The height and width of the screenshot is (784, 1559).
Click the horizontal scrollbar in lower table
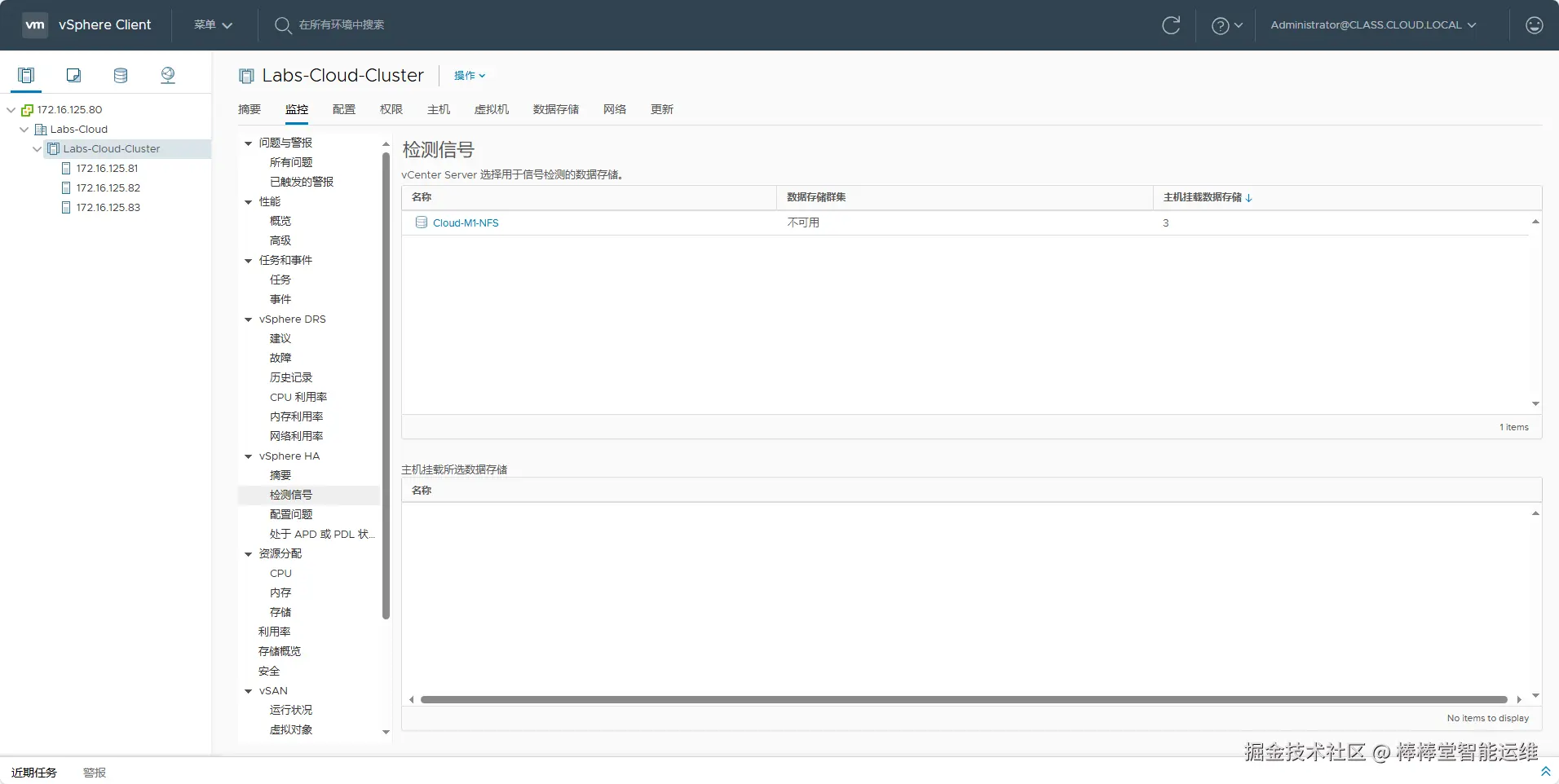point(964,699)
